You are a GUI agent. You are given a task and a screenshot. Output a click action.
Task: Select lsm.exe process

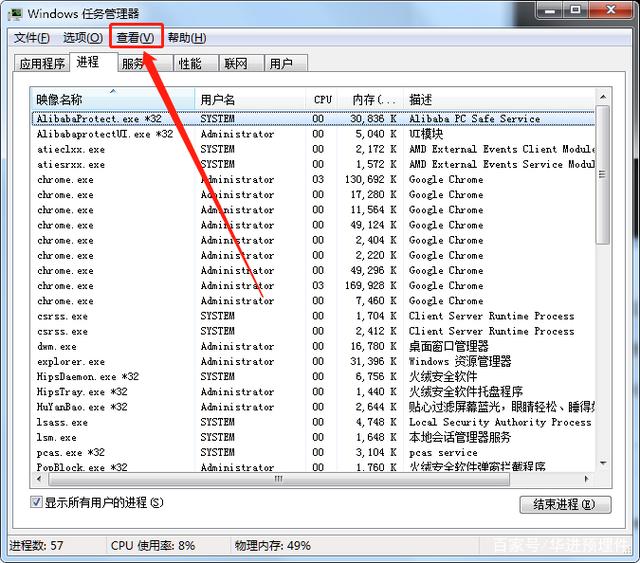(313, 438)
